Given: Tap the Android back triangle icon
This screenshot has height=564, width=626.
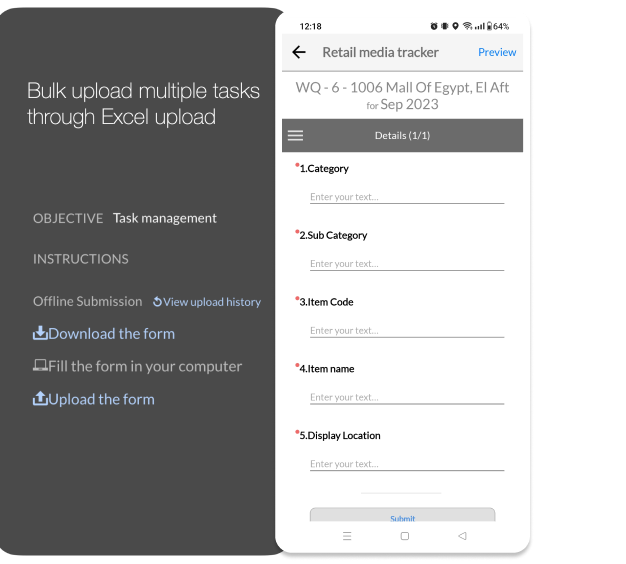Looking at the screenshot, I should pos(462,536).
